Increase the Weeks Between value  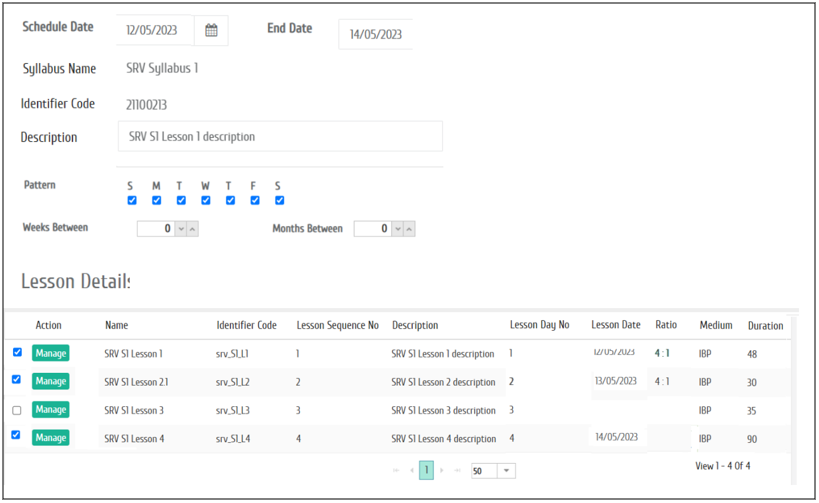pos(192,229)
